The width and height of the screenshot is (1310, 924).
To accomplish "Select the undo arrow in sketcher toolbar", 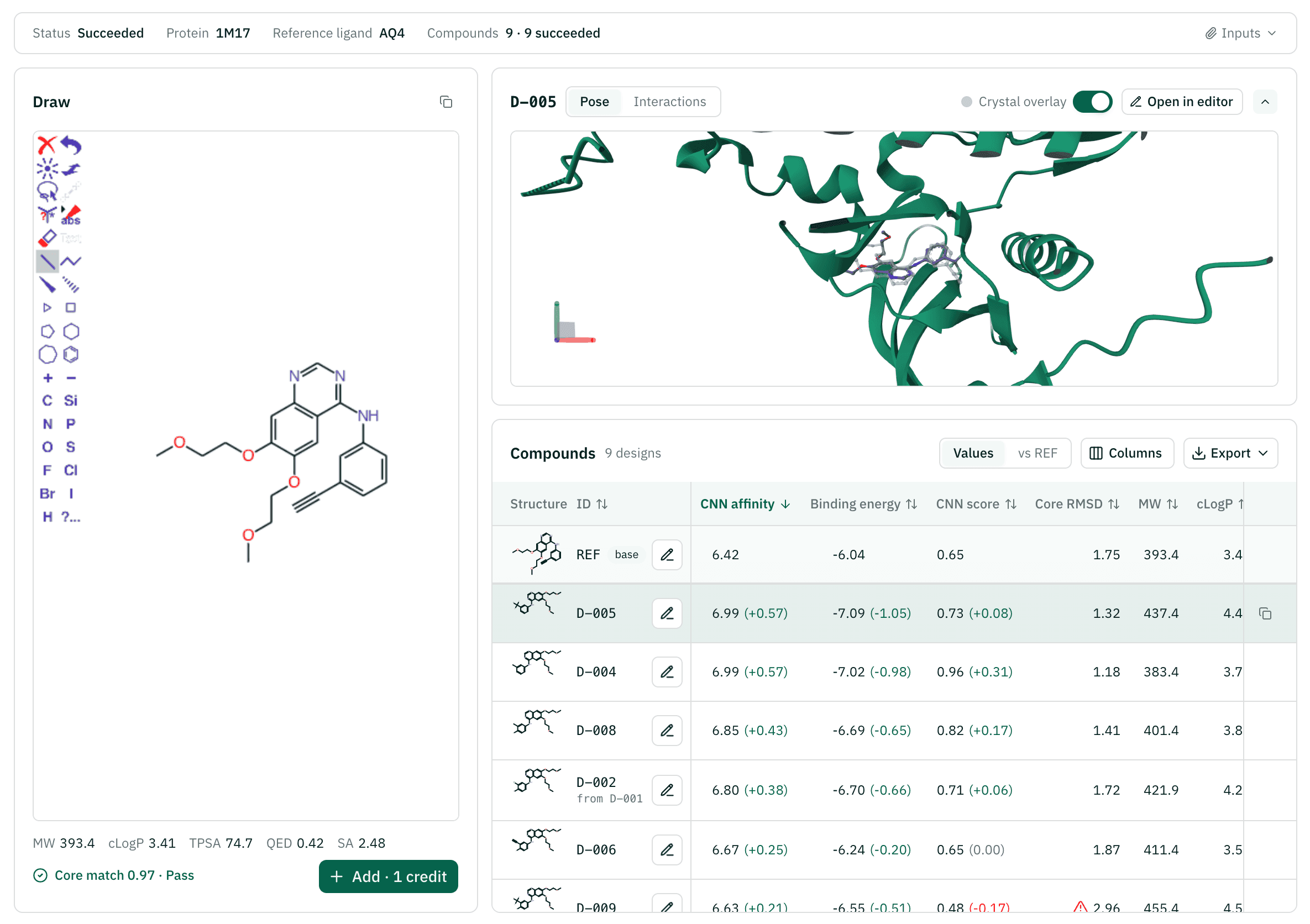I will [x=71, y=145].
